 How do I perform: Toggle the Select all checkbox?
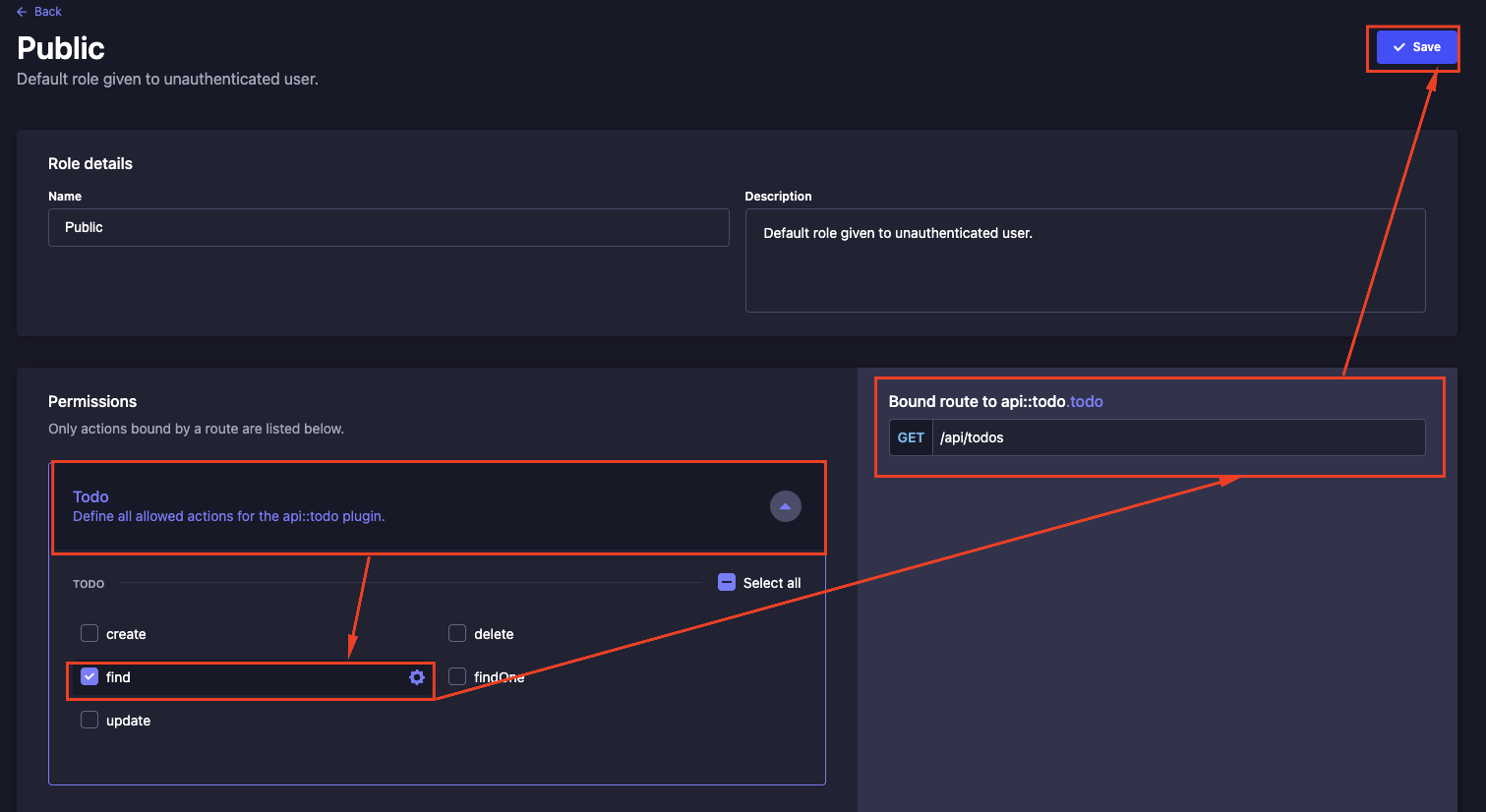[x=727, y=582]
